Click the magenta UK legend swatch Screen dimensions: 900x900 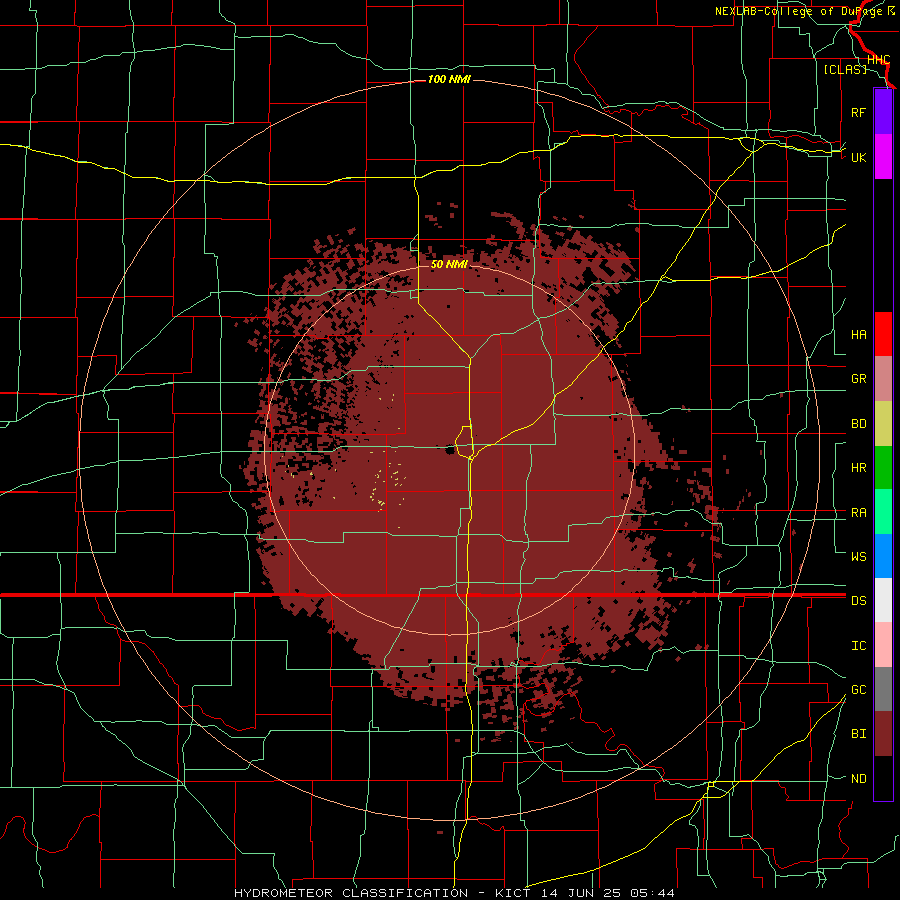[x=883, y=157]
